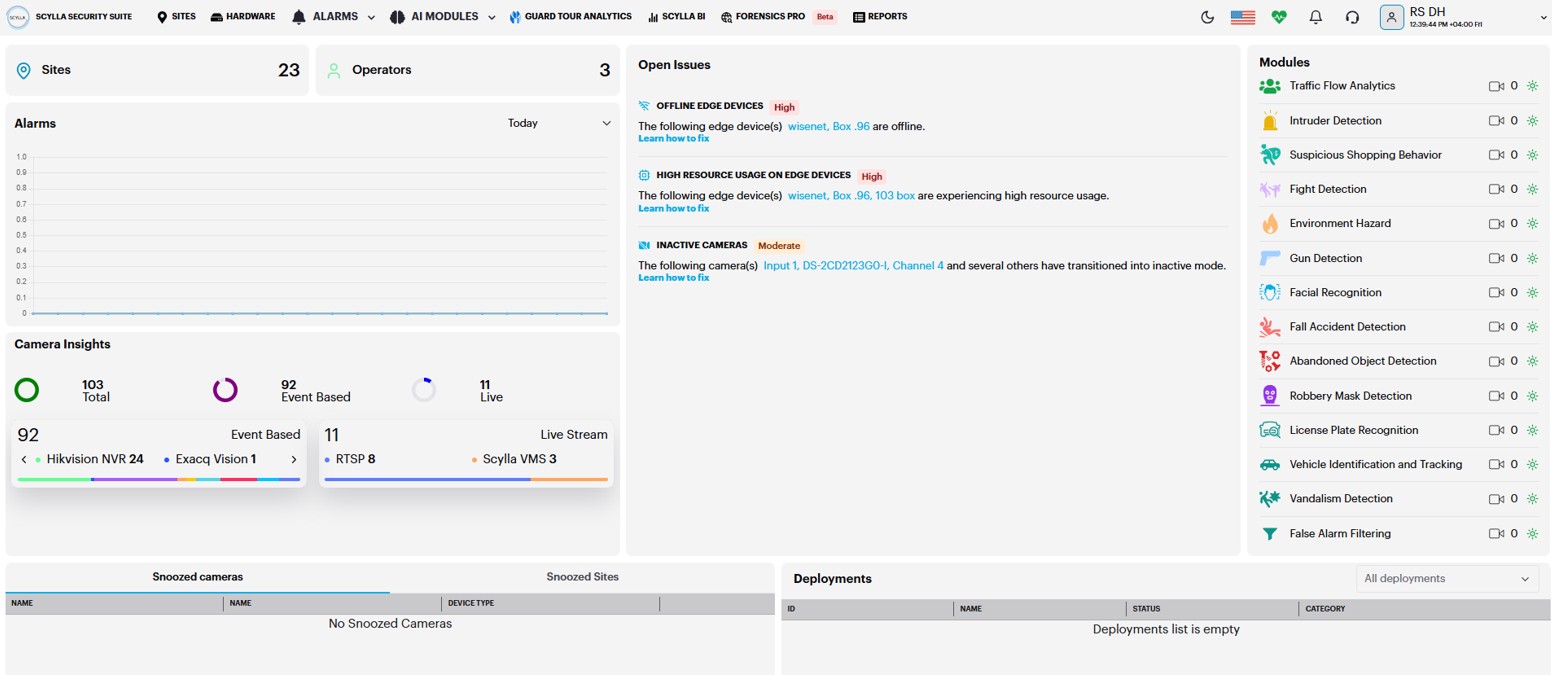Switch to the Snoozed Sites tab
1552x675 pixels.
582,577
